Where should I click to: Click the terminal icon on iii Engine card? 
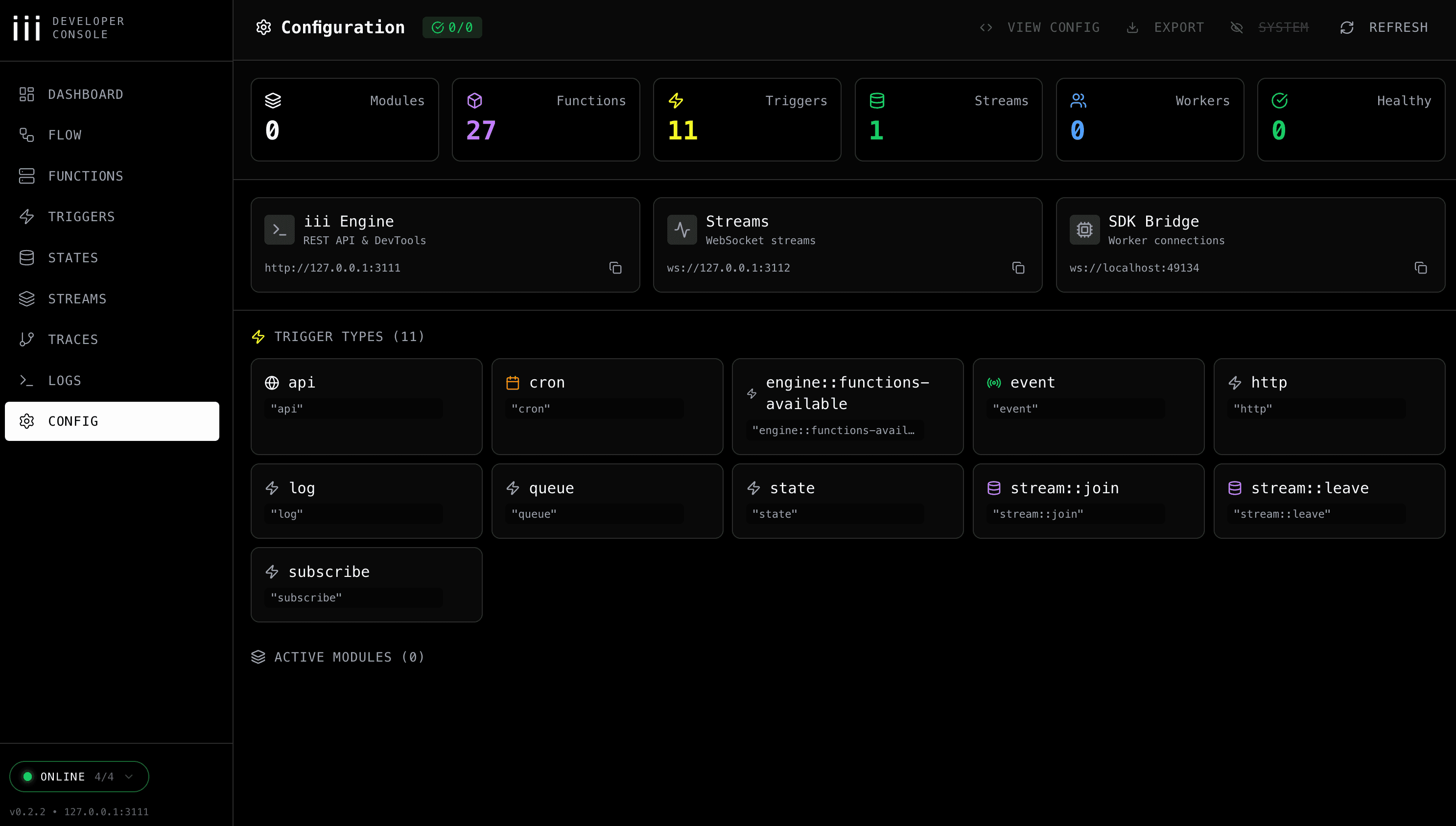pyautogui.click(x=279, y=229)
